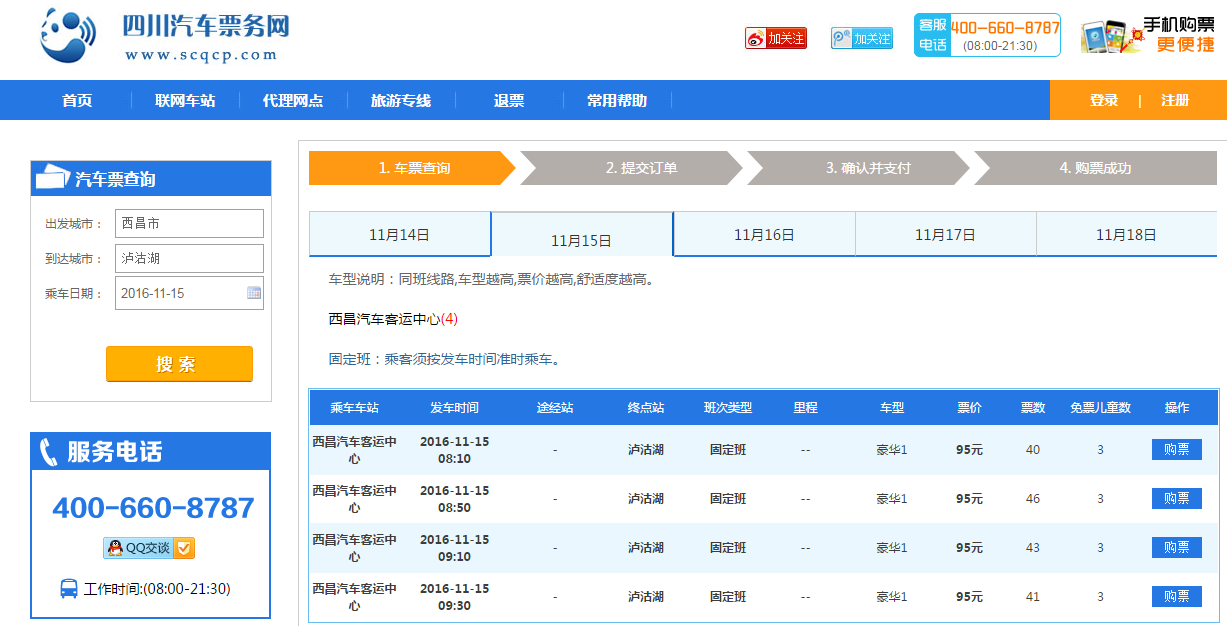This screenshot has width=1227, height=626.
Task: Select the 11月14日 date tab
Action: point(399,235)
